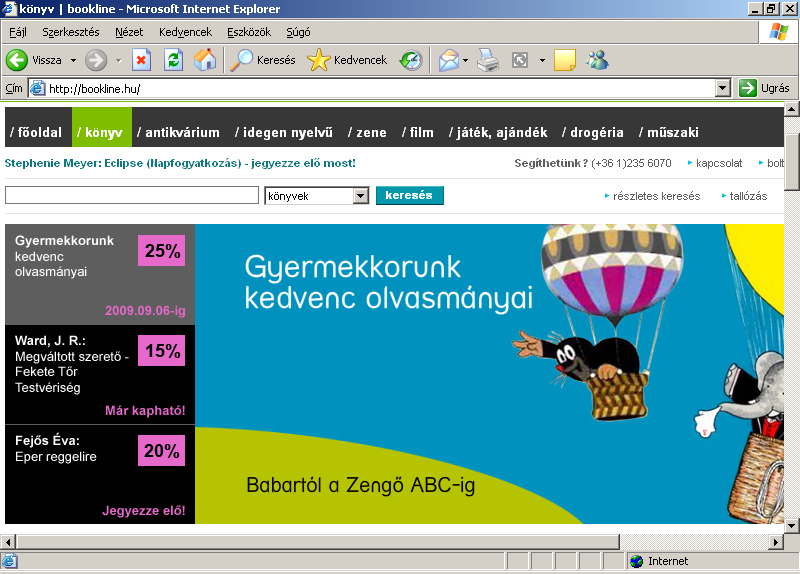
Task: Open the History icon
Action: pyautogui.click(x=411, y=60)
